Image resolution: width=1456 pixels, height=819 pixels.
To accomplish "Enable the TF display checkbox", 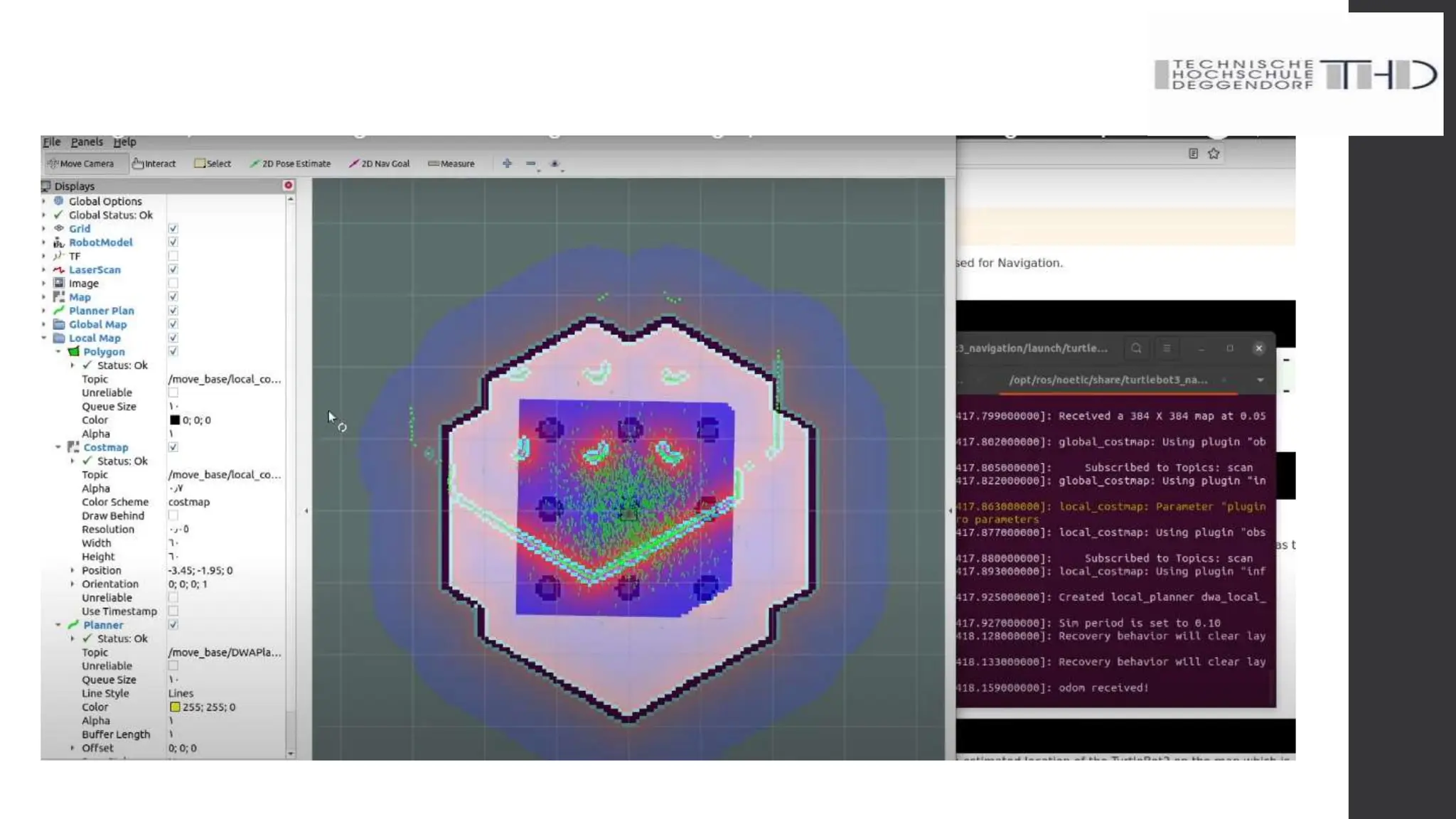I will click(x=173, y=256).
